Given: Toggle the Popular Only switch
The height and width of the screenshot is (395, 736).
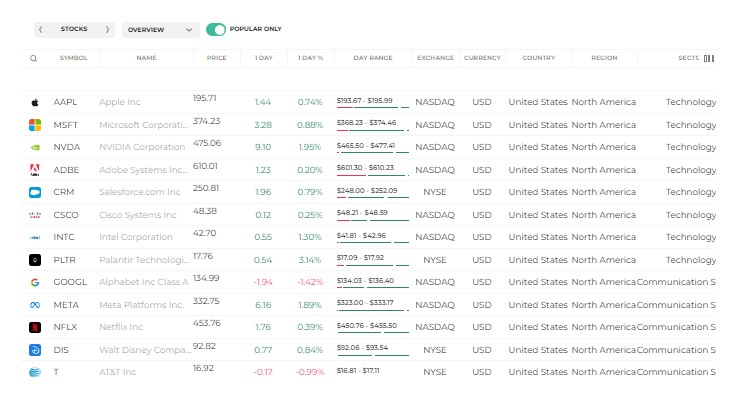Looking at the screenshot, I should click(216, 29).
